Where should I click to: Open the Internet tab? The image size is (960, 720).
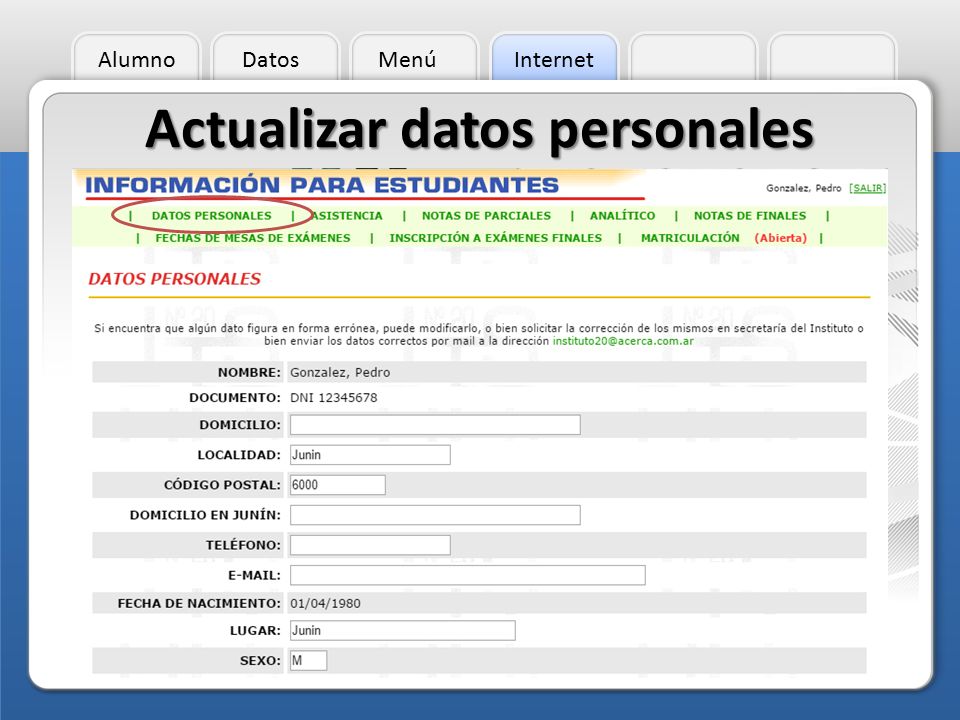(554, 59)
